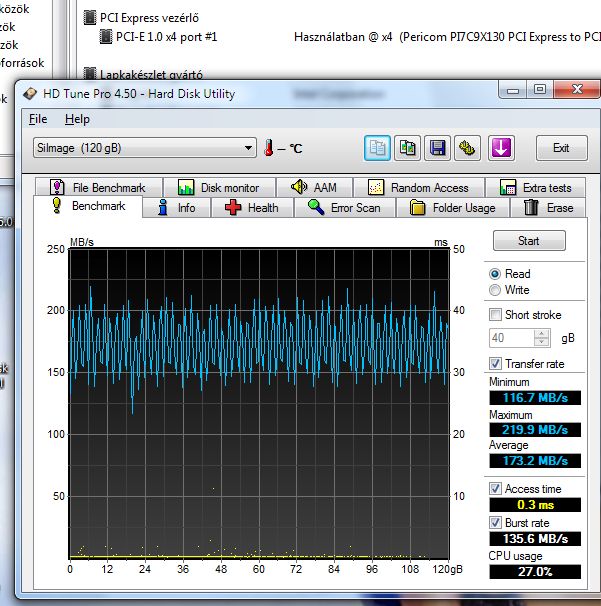Save the screenshot via the floppy disk icon

point(437,148)
